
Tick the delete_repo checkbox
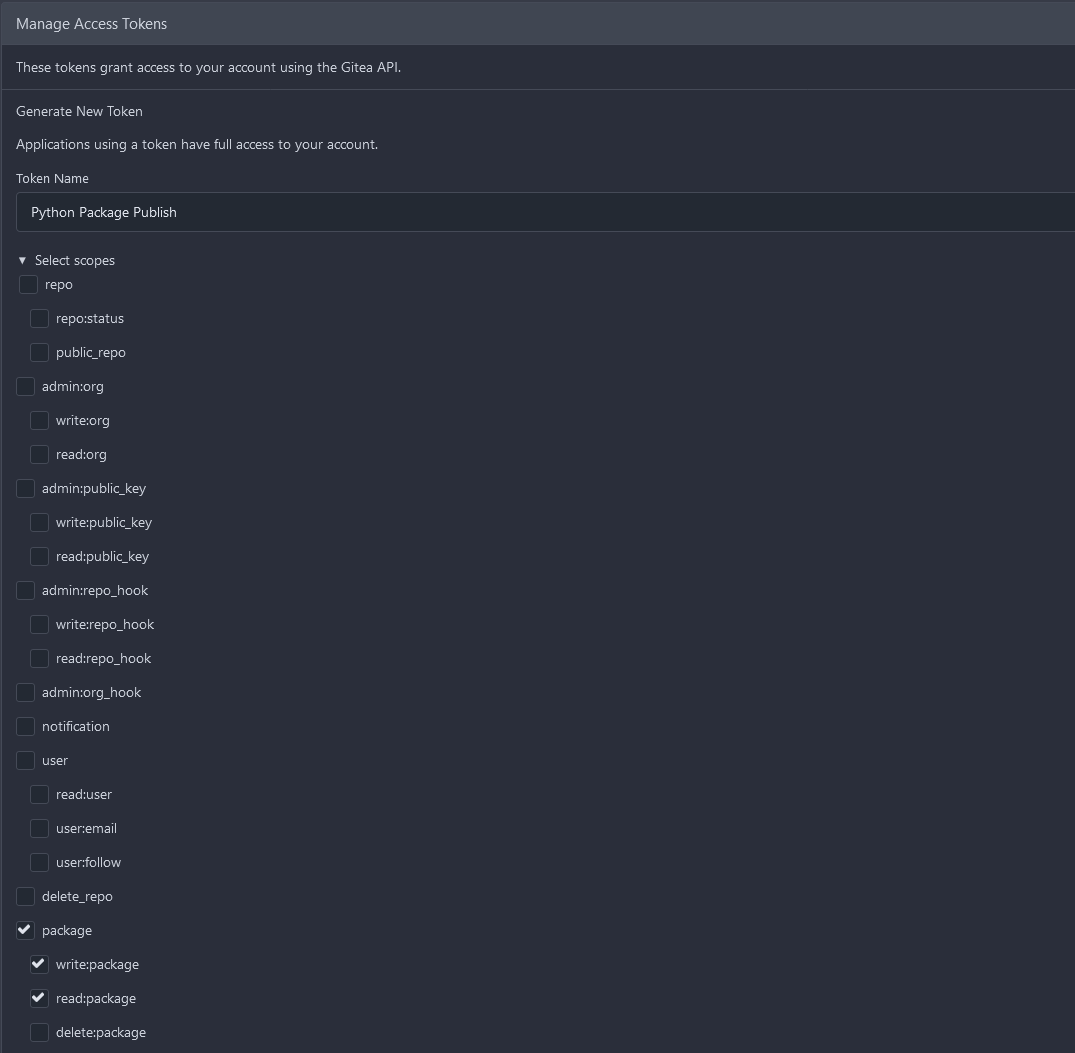25,897
